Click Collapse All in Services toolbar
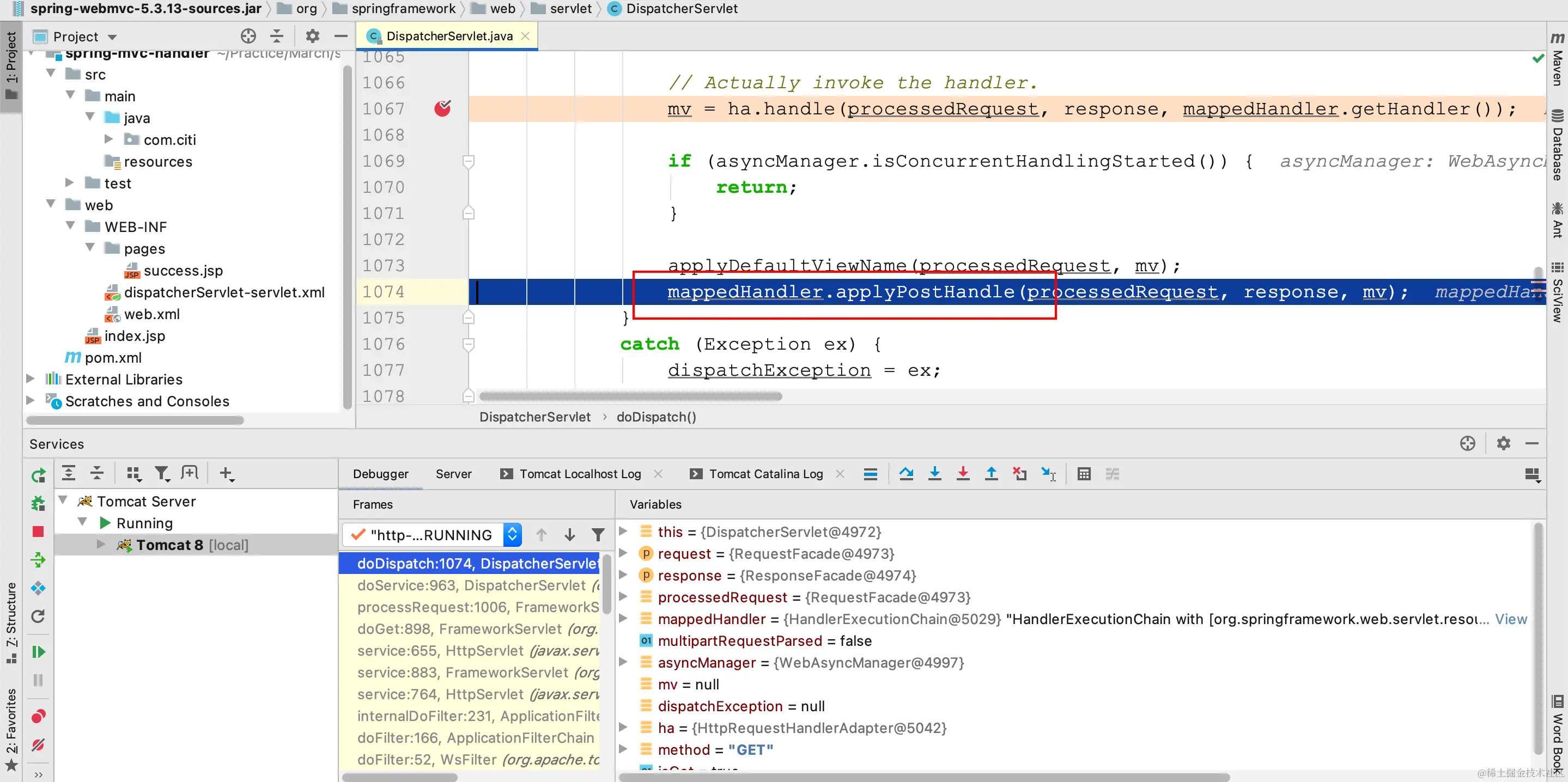 98,473
